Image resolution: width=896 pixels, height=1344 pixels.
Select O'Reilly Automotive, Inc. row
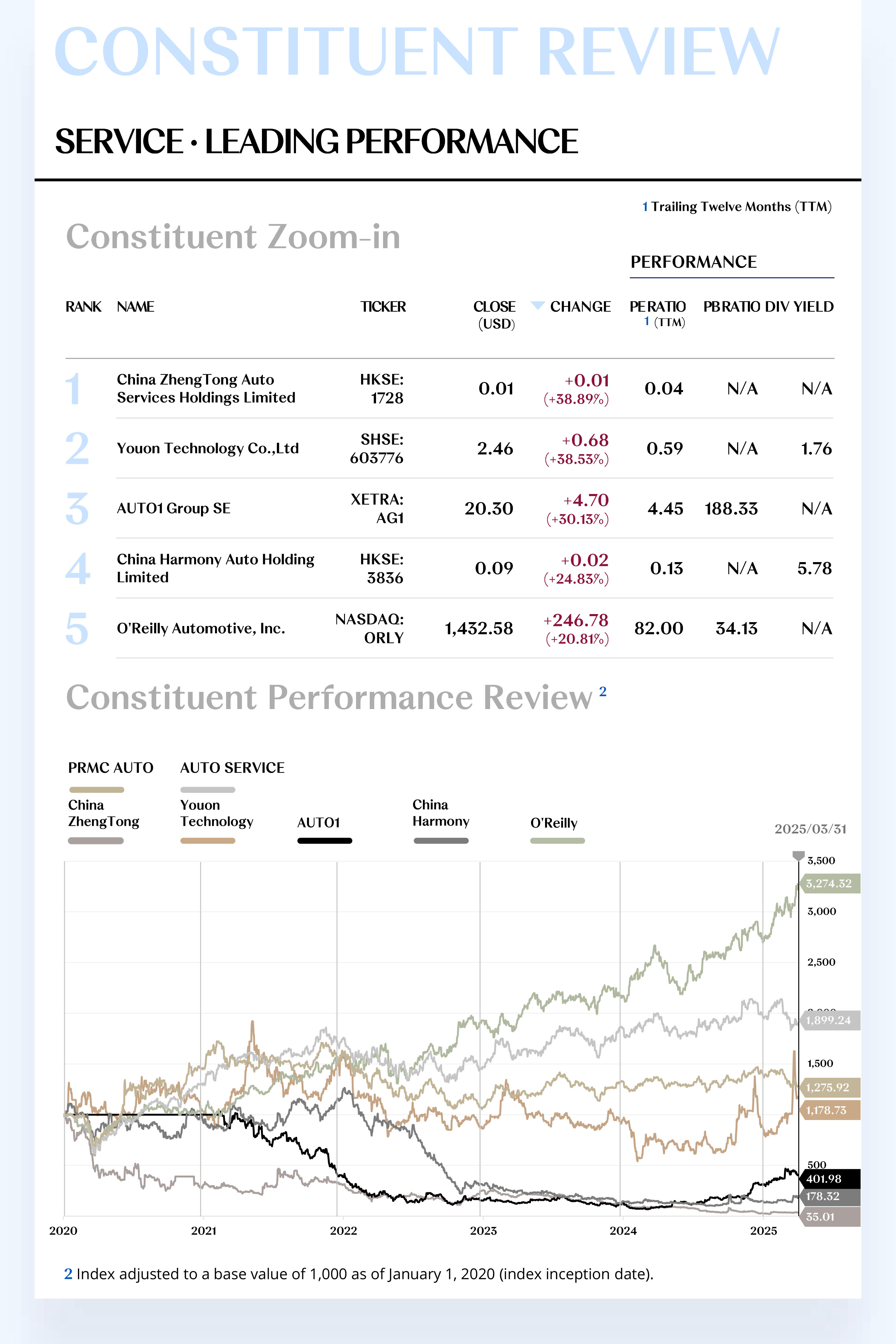pos(449,628)
